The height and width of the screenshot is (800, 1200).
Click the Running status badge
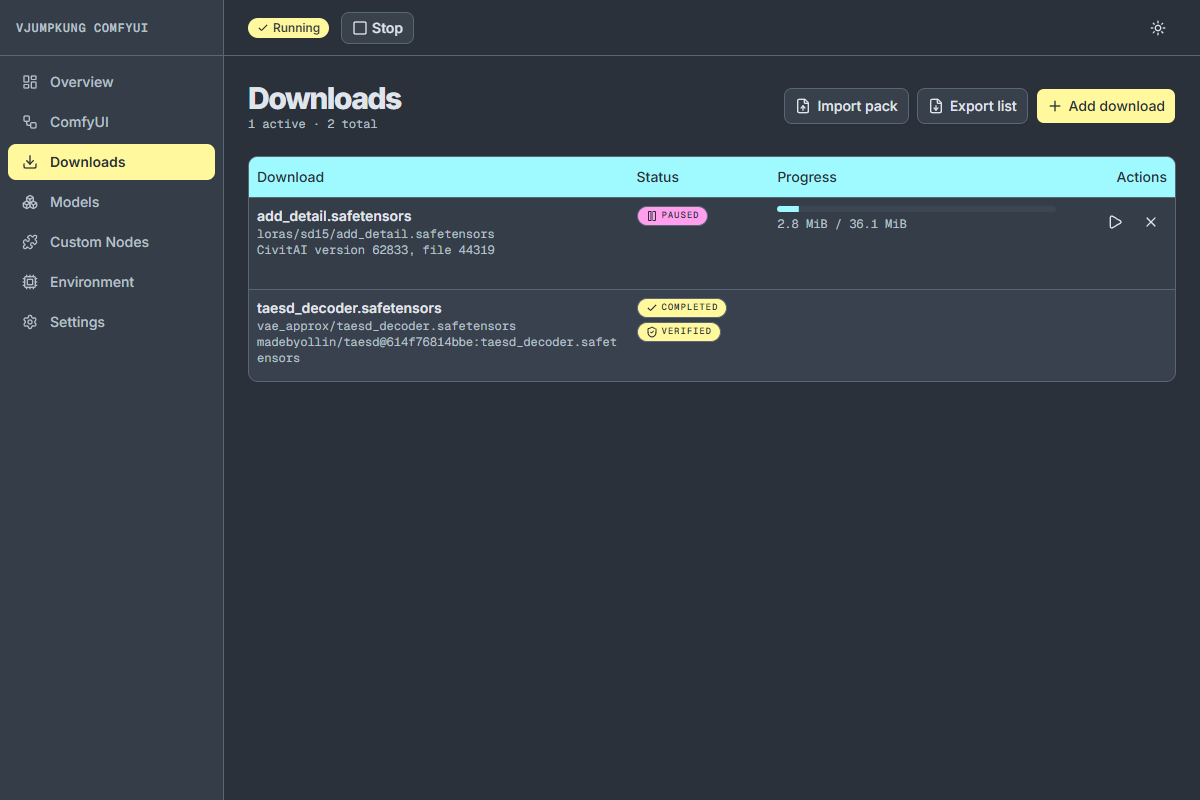[x=288, y=28]
